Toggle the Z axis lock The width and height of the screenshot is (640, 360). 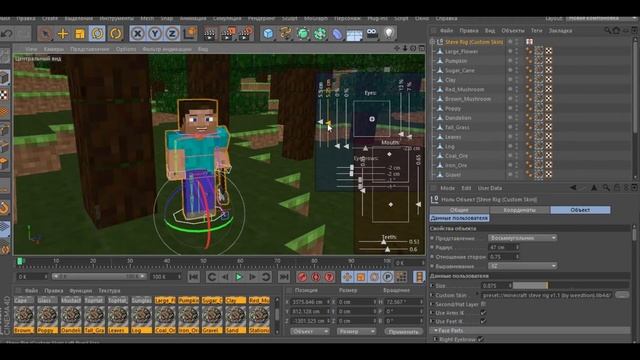pyautogui.click(x=172, y=33)
